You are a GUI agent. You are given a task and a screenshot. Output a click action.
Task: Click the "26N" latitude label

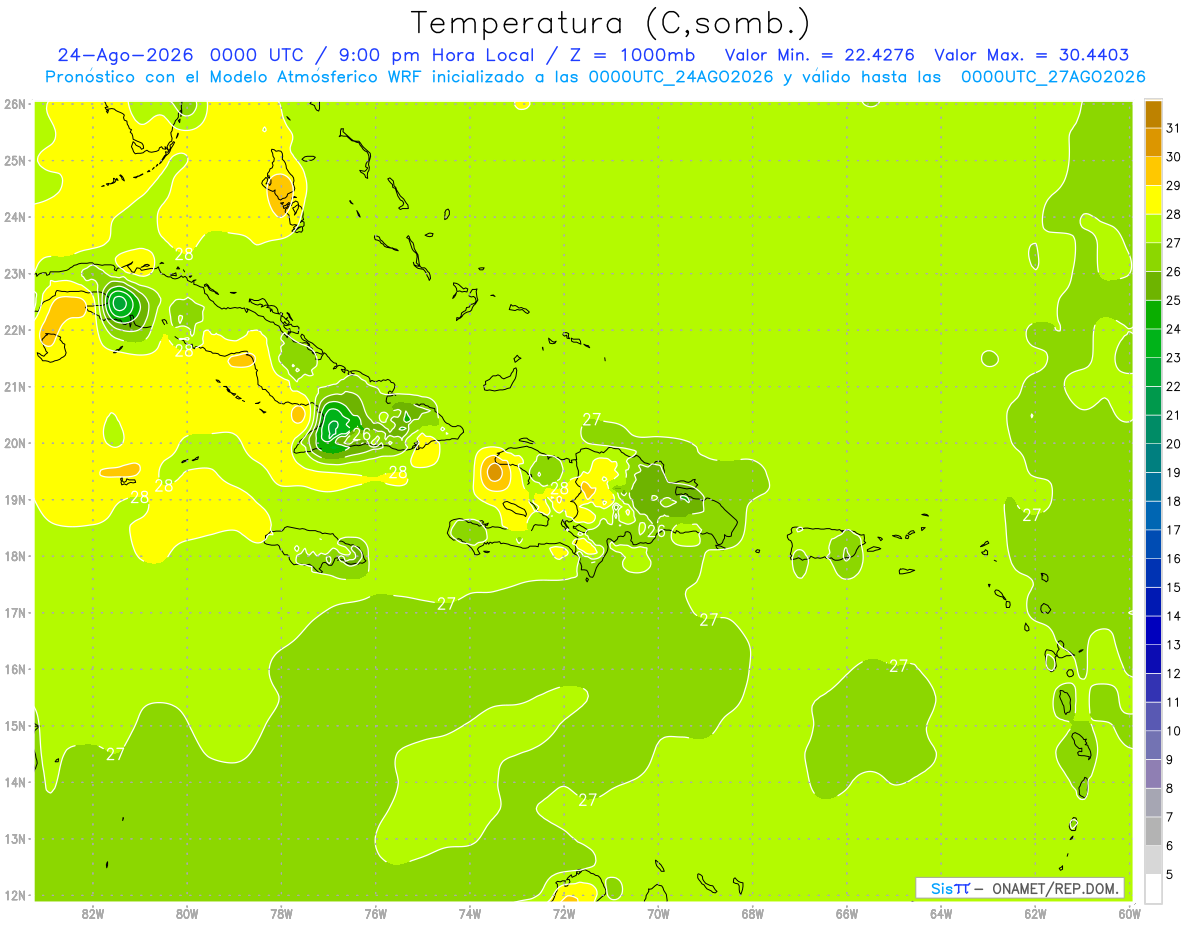(15, 104)
